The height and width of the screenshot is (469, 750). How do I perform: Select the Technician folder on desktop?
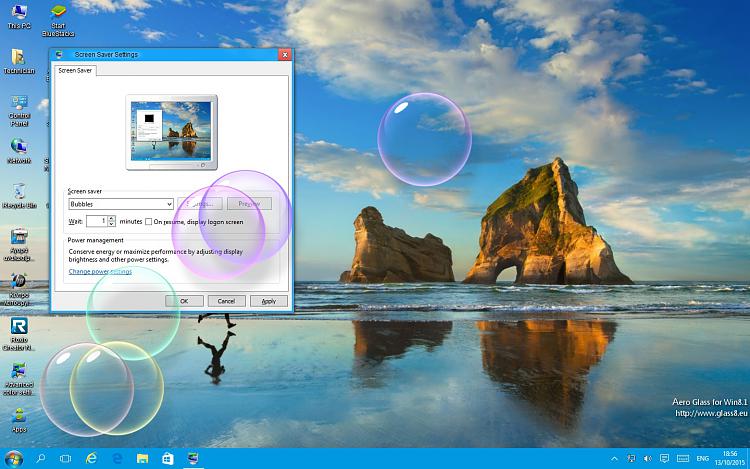pyautogui.click(x=19, y=61)
